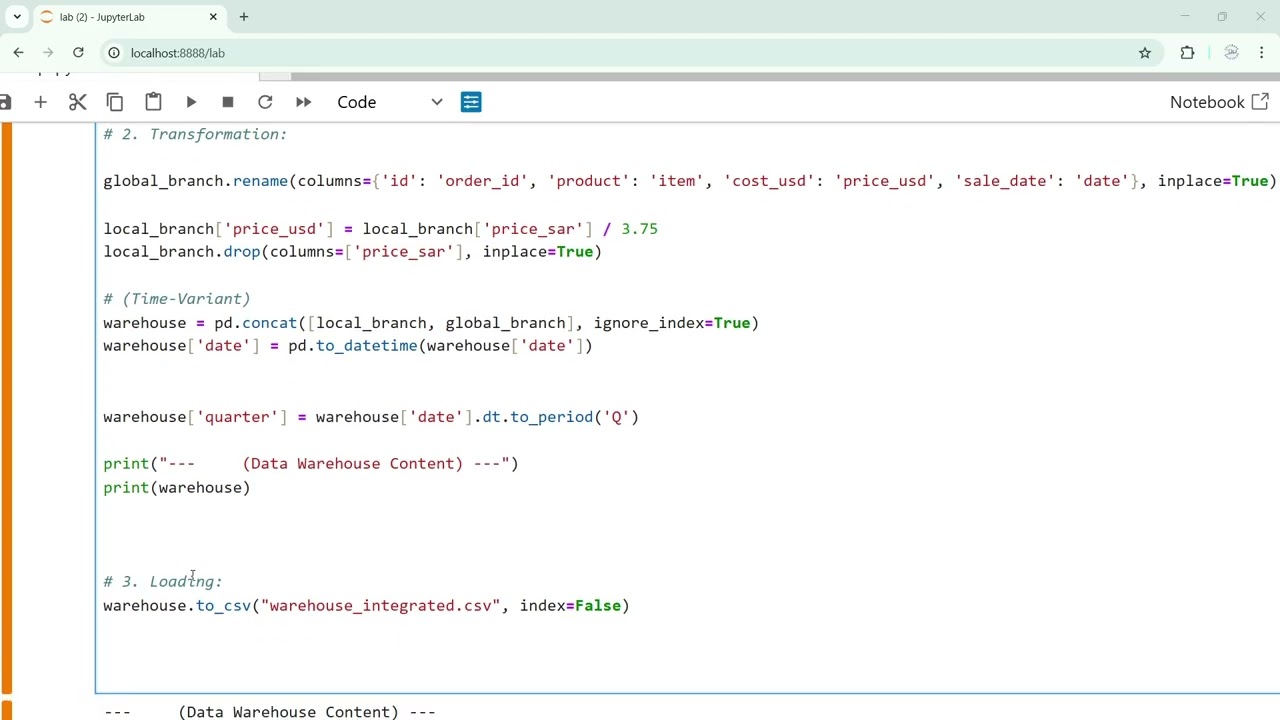Image resolution: width=1280 pixels, height=720 pixels.
Task: Click the orange cell collapser bar
Action: [x=7, y=407]
